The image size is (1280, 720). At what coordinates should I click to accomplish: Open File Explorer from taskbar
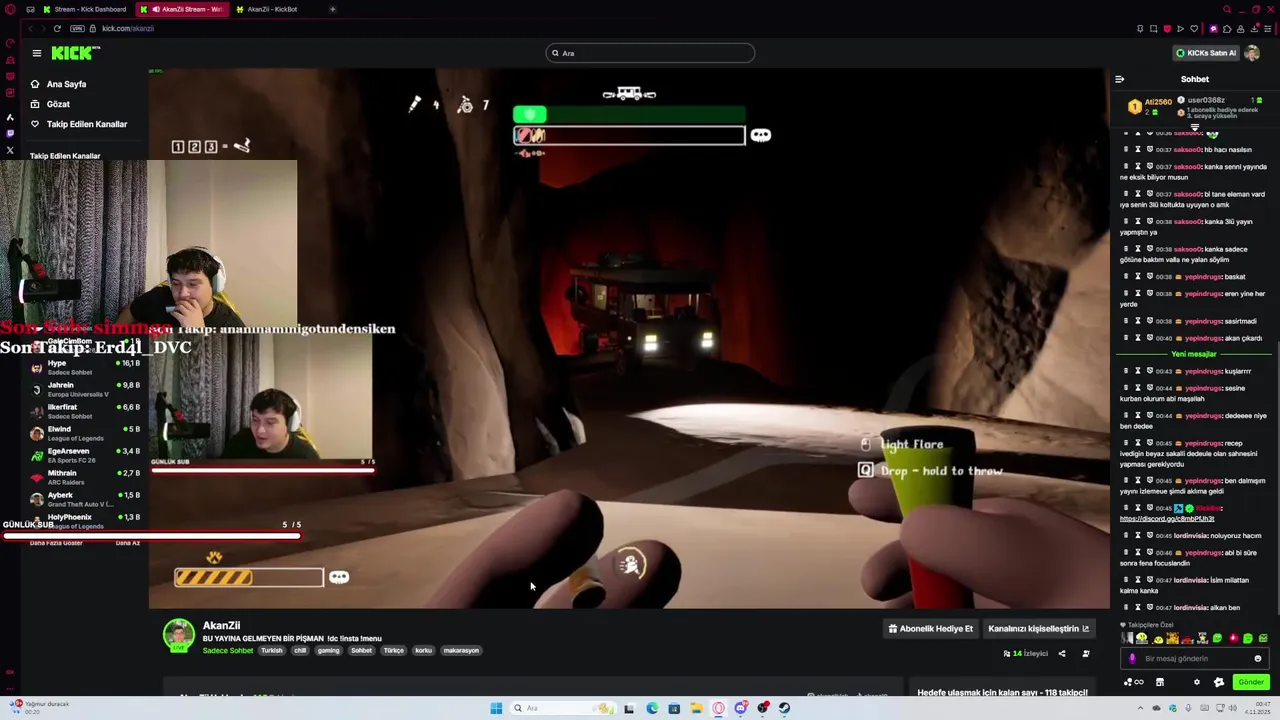pos(696,709)
